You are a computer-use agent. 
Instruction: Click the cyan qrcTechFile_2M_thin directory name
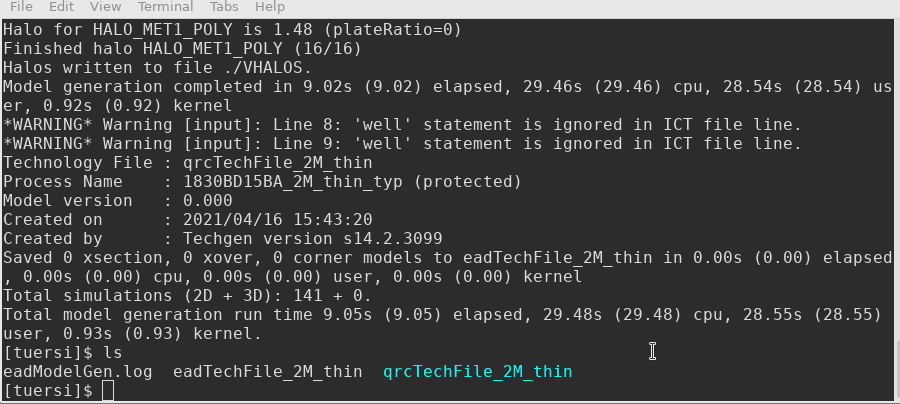coord(478,372)
